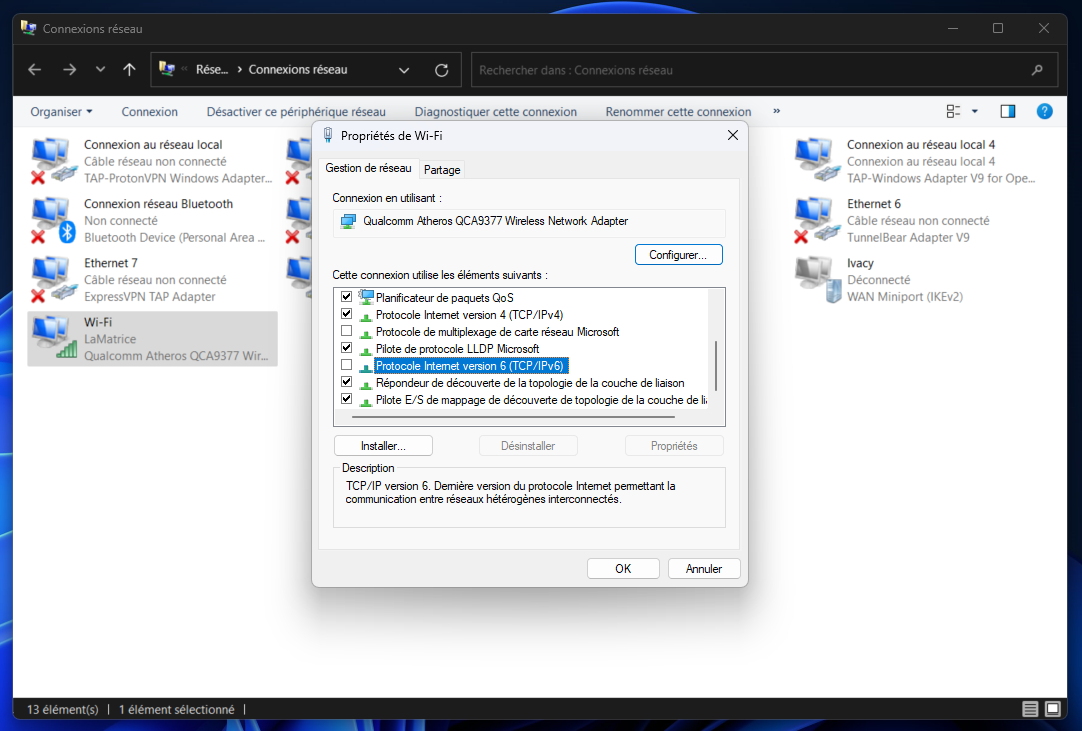The image size is (1082, 731).
Task: Open recent locations dropdown chevron
Action: (x=101, y=70)
